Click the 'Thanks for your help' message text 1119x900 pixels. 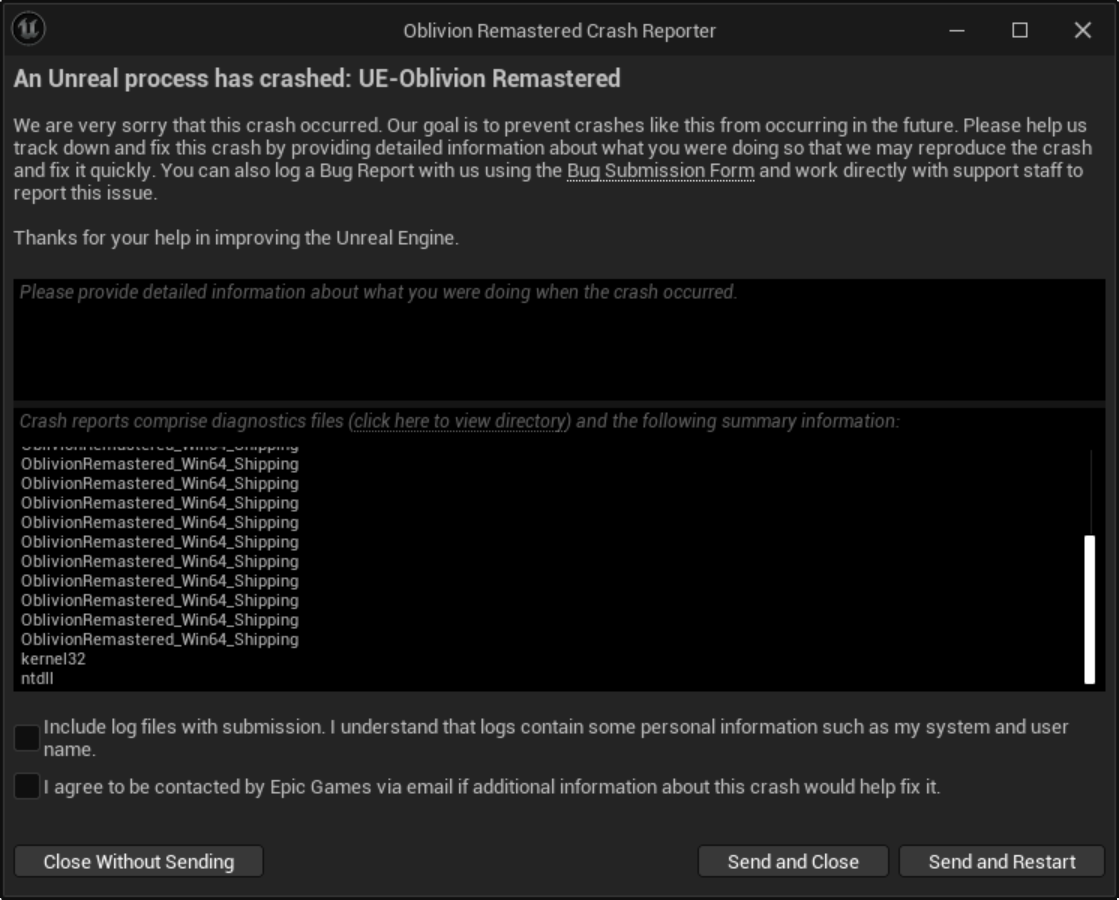(236, 238)
